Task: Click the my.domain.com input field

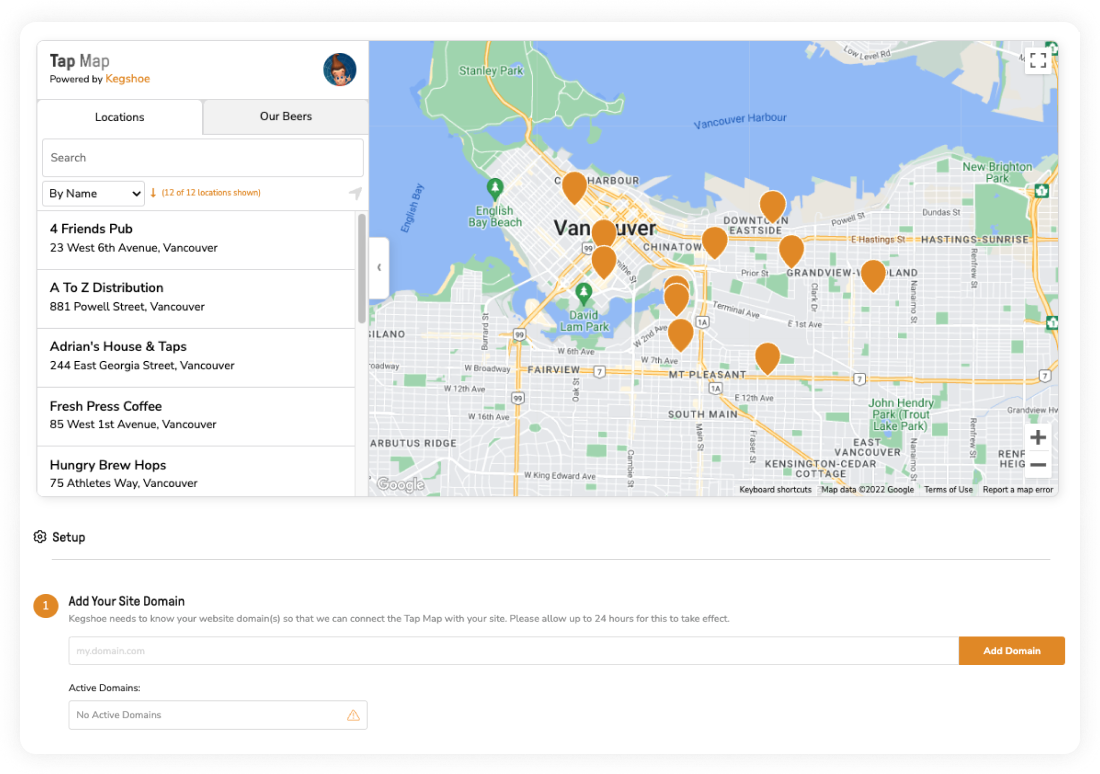Action: click(x=514, y=650)
